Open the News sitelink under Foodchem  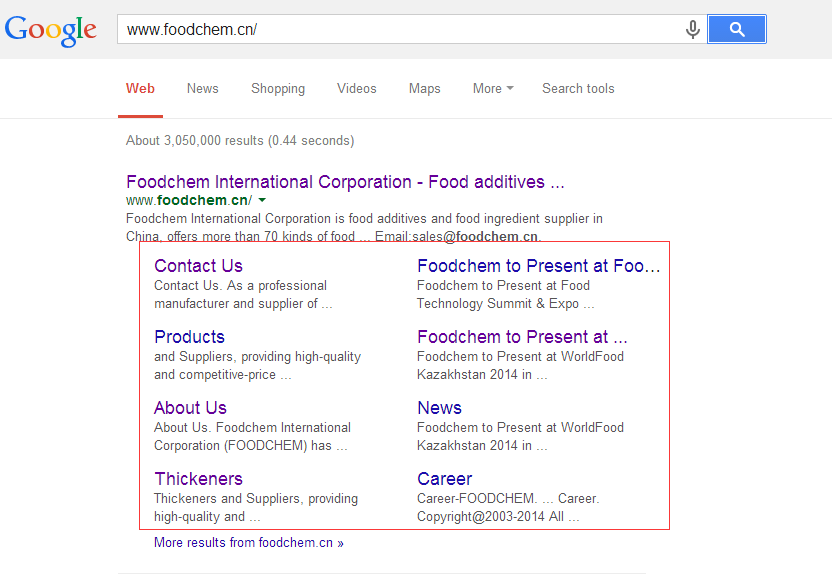pyautogui.click(x=439, y=408)
